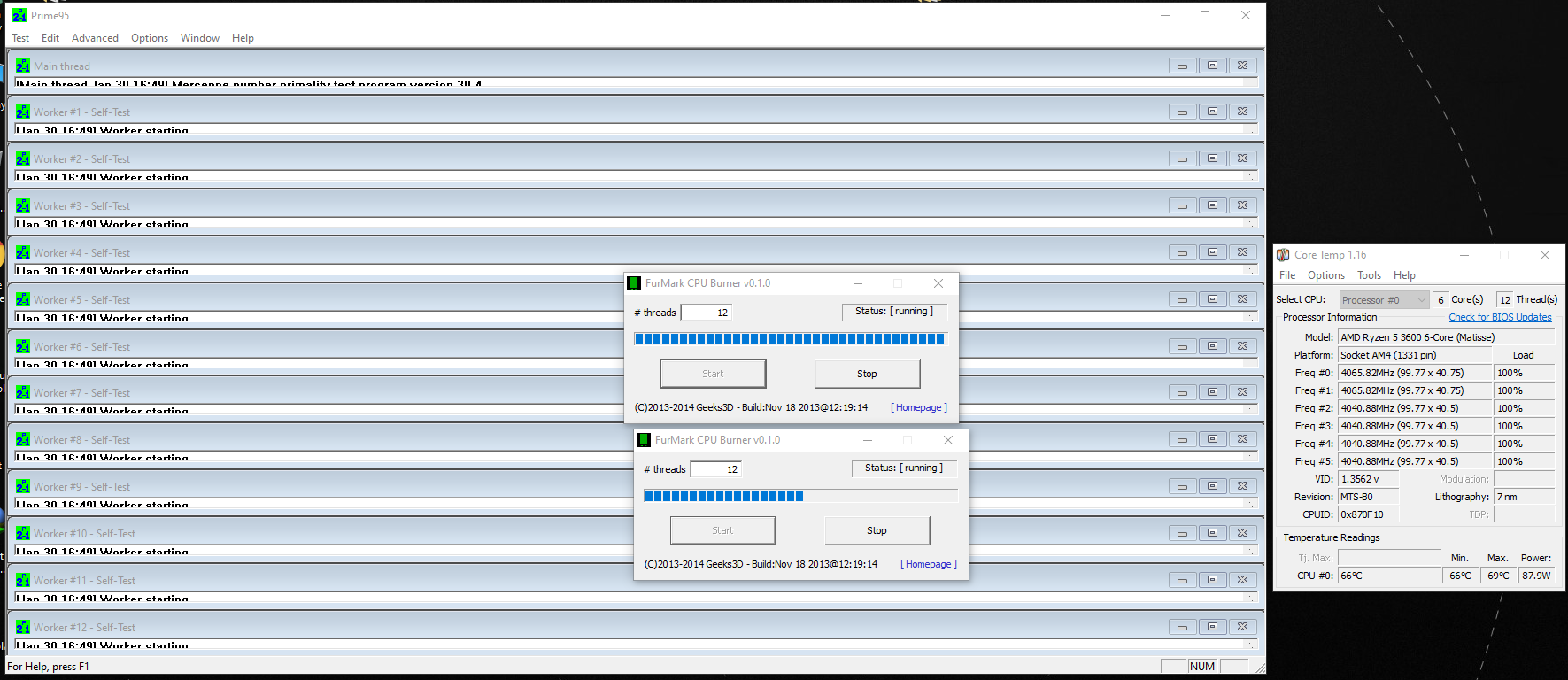Click the Core Temp title bar icon
Image resolution: width=1568 pixels, height=680 pixels.
[x=1283, y=255]
